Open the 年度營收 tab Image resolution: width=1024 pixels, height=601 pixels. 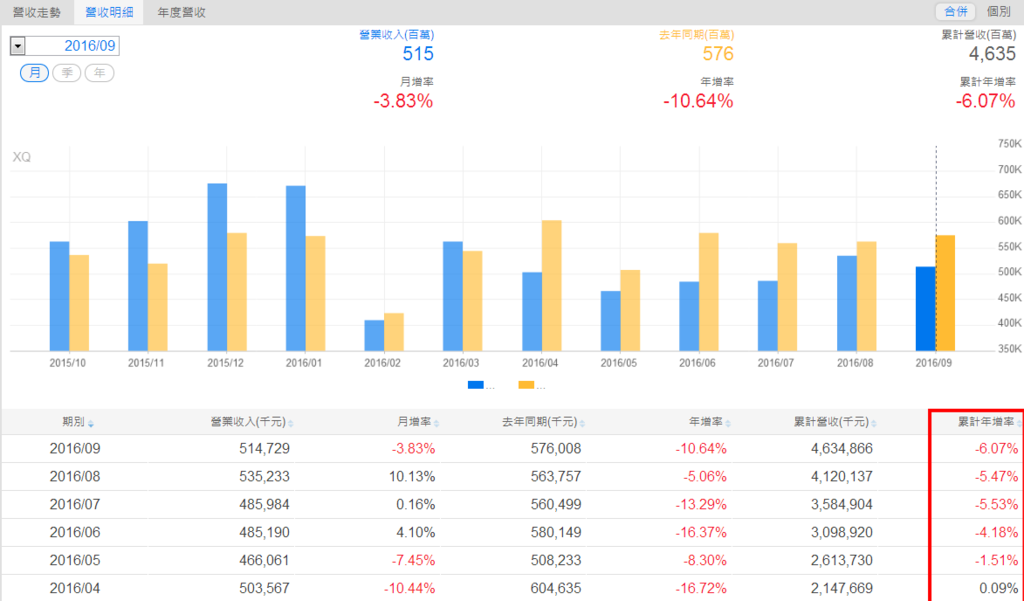[x=182, y=12]
